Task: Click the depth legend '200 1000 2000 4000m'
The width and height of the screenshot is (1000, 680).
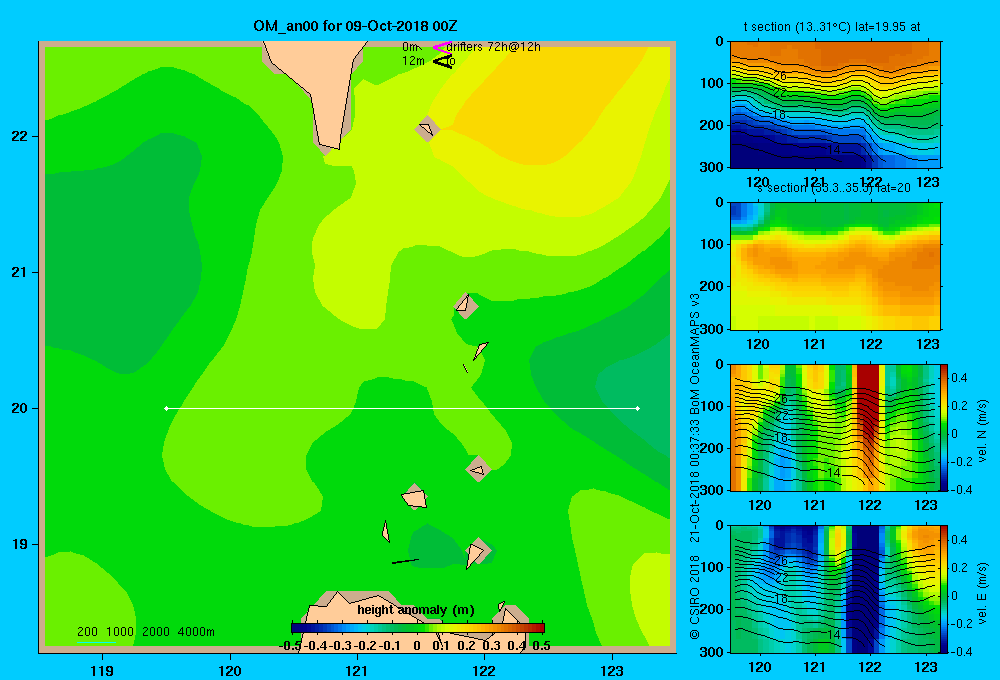Action: [146, 632]
